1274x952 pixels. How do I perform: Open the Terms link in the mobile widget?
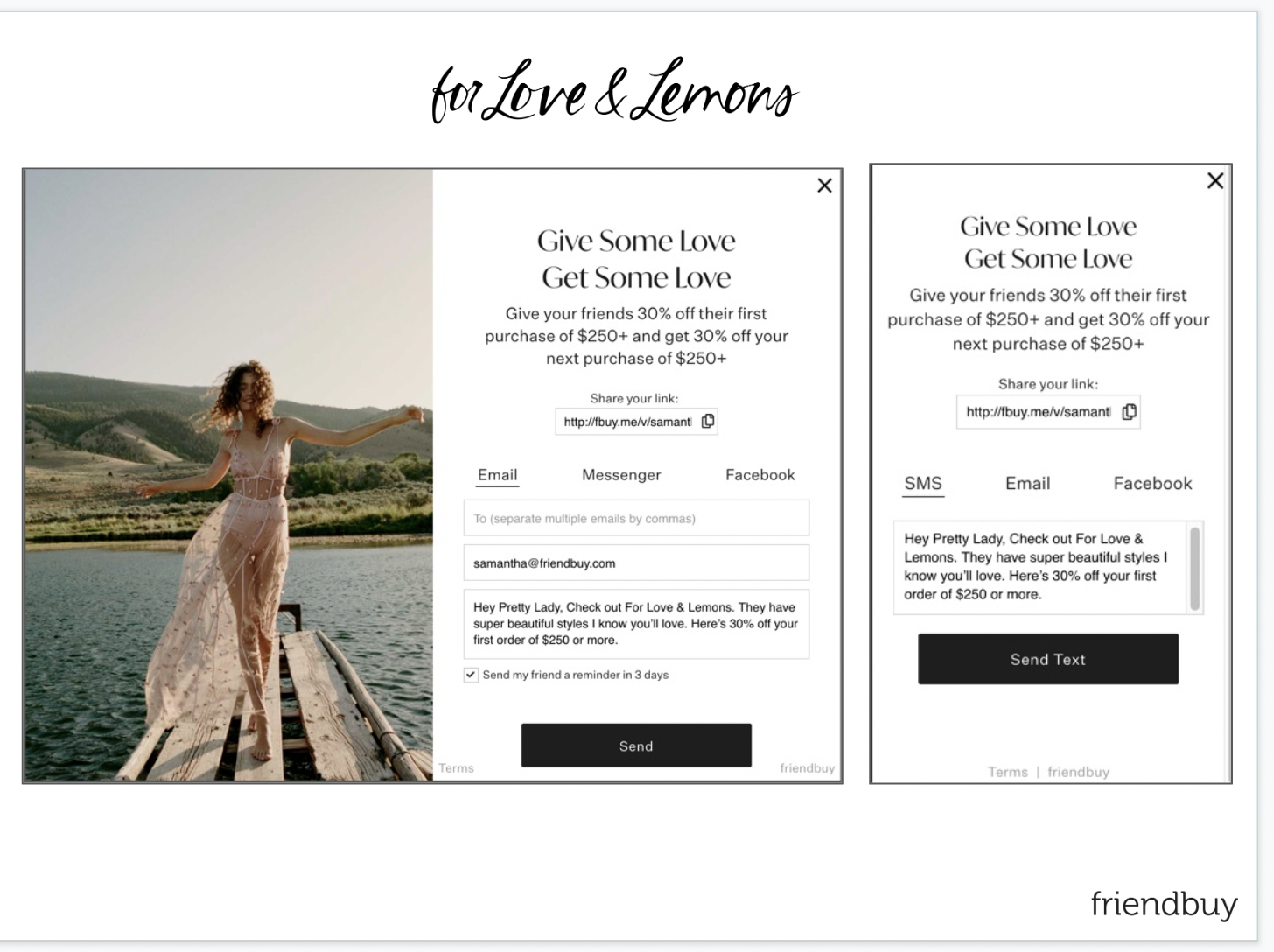point(1008,772)
